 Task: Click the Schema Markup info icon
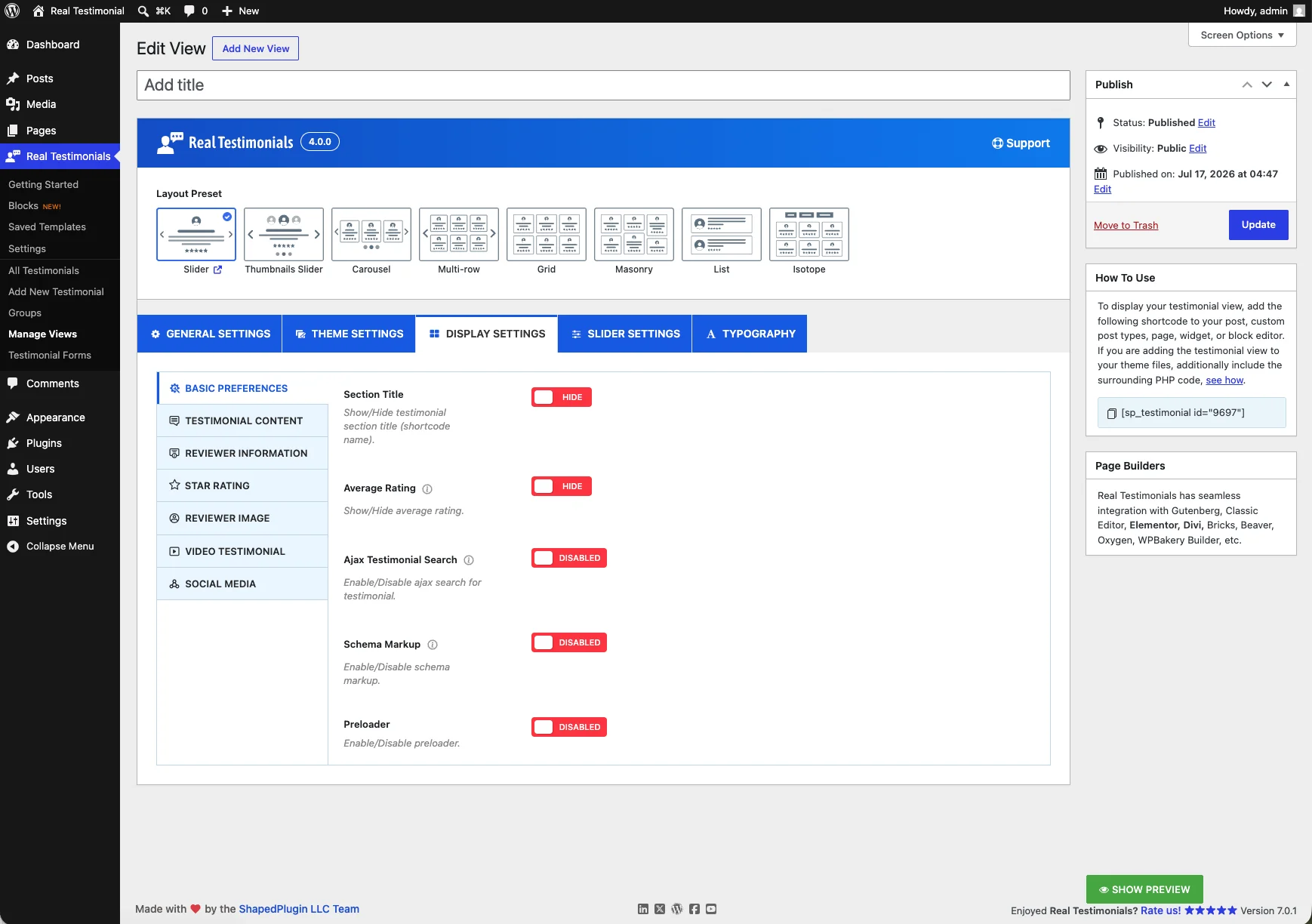tap(433, 645)
